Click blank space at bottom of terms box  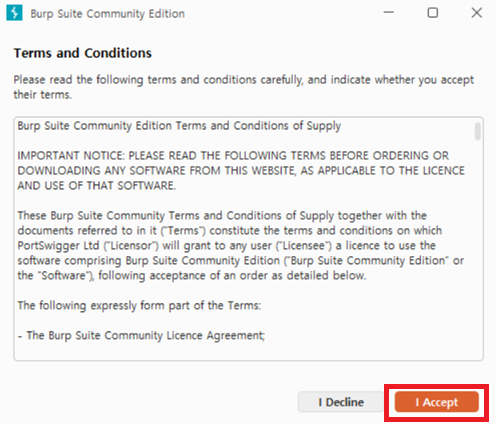point(247,351)
